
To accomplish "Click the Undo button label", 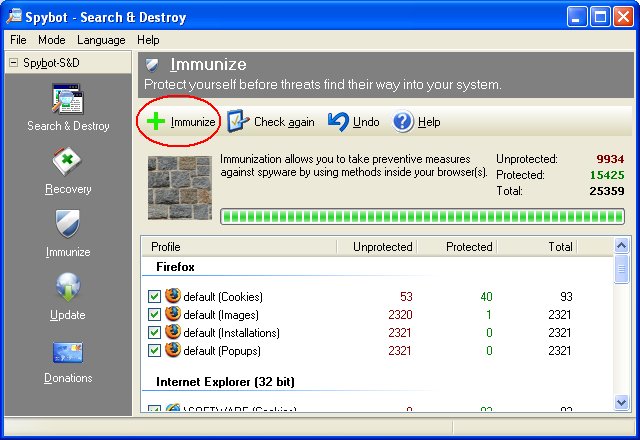I will pyautogui.click(x=366, y=122).
